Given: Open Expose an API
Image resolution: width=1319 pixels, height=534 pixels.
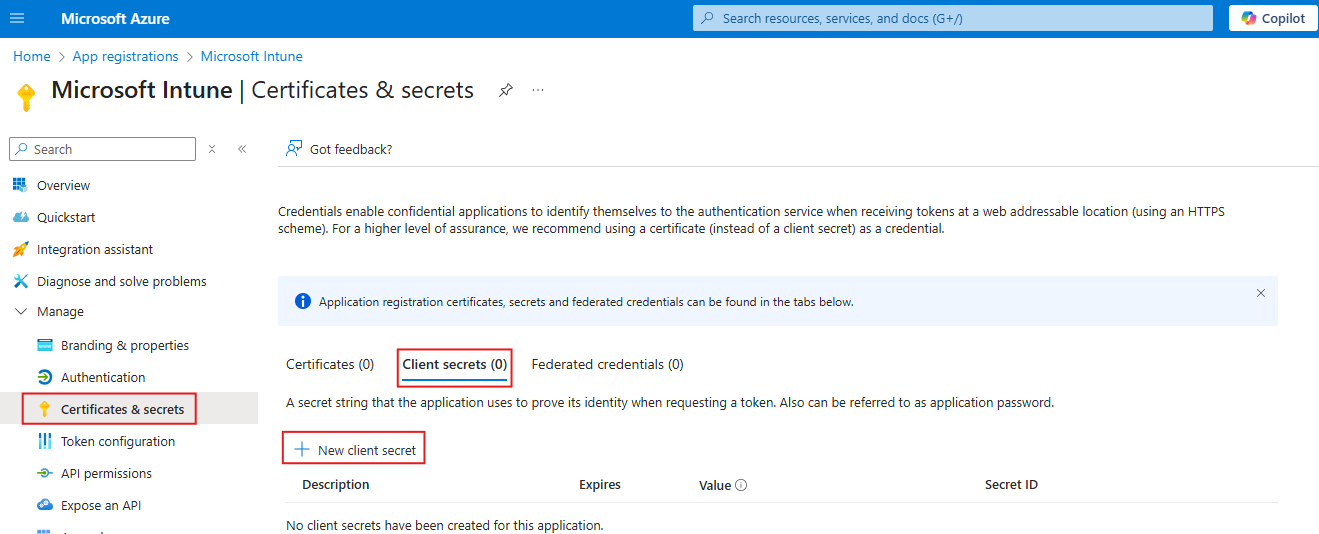Looking at the screenshot, I should pyautogui.click(x=101, y=505).
